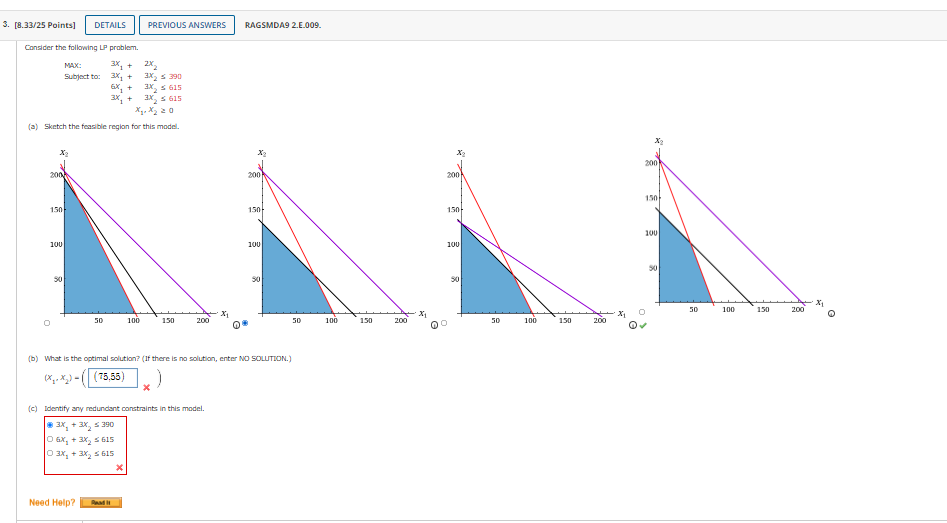Open the info icon after the second graph
947x523 pixels.
coord(434,326)
